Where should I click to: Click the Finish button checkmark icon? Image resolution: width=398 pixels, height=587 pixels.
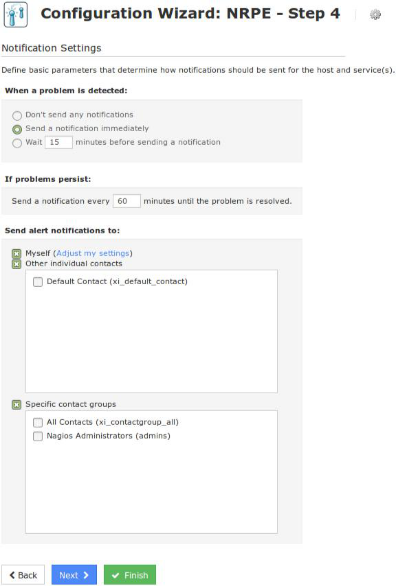tap(116, 575)
